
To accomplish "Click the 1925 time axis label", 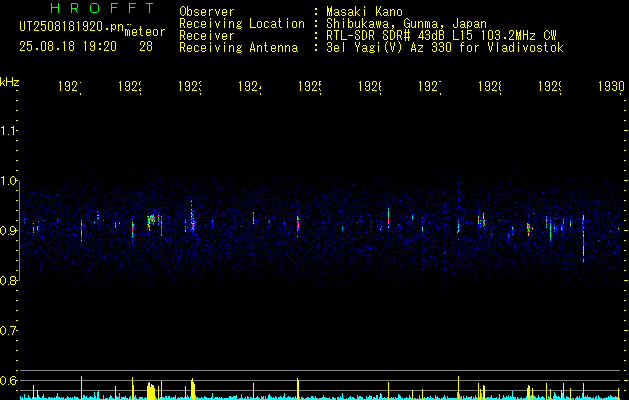I will click(x=310, y=86).
